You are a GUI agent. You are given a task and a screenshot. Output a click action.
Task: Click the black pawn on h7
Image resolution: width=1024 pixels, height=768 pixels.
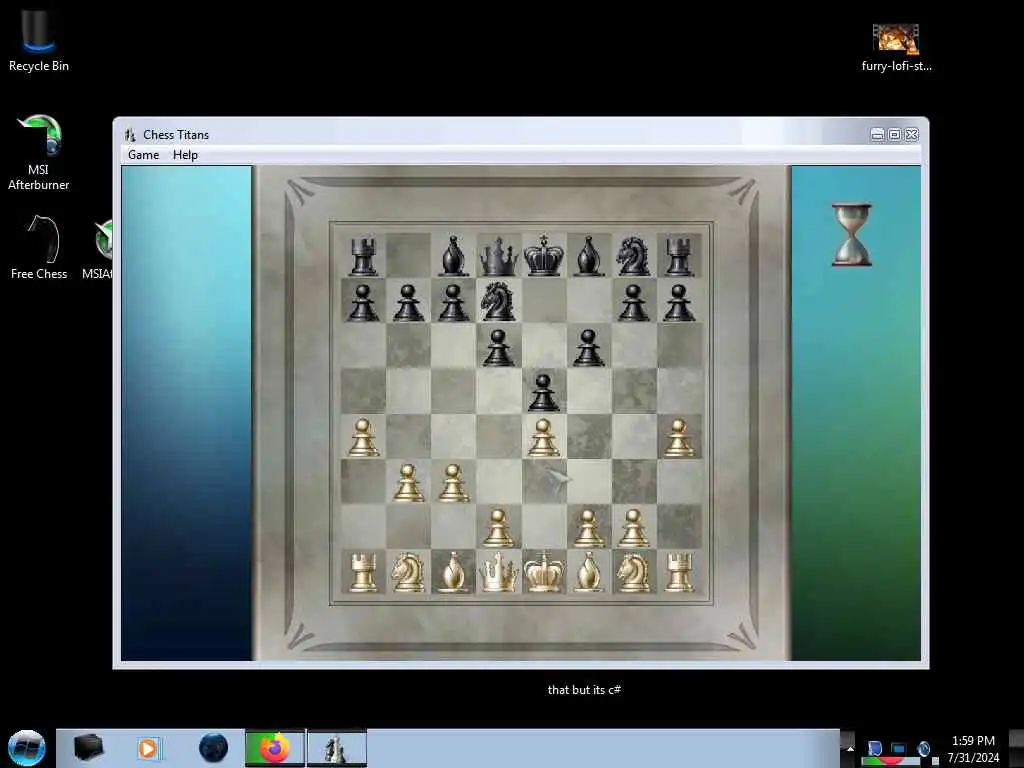pyautogui.click(x=679, y=302)
